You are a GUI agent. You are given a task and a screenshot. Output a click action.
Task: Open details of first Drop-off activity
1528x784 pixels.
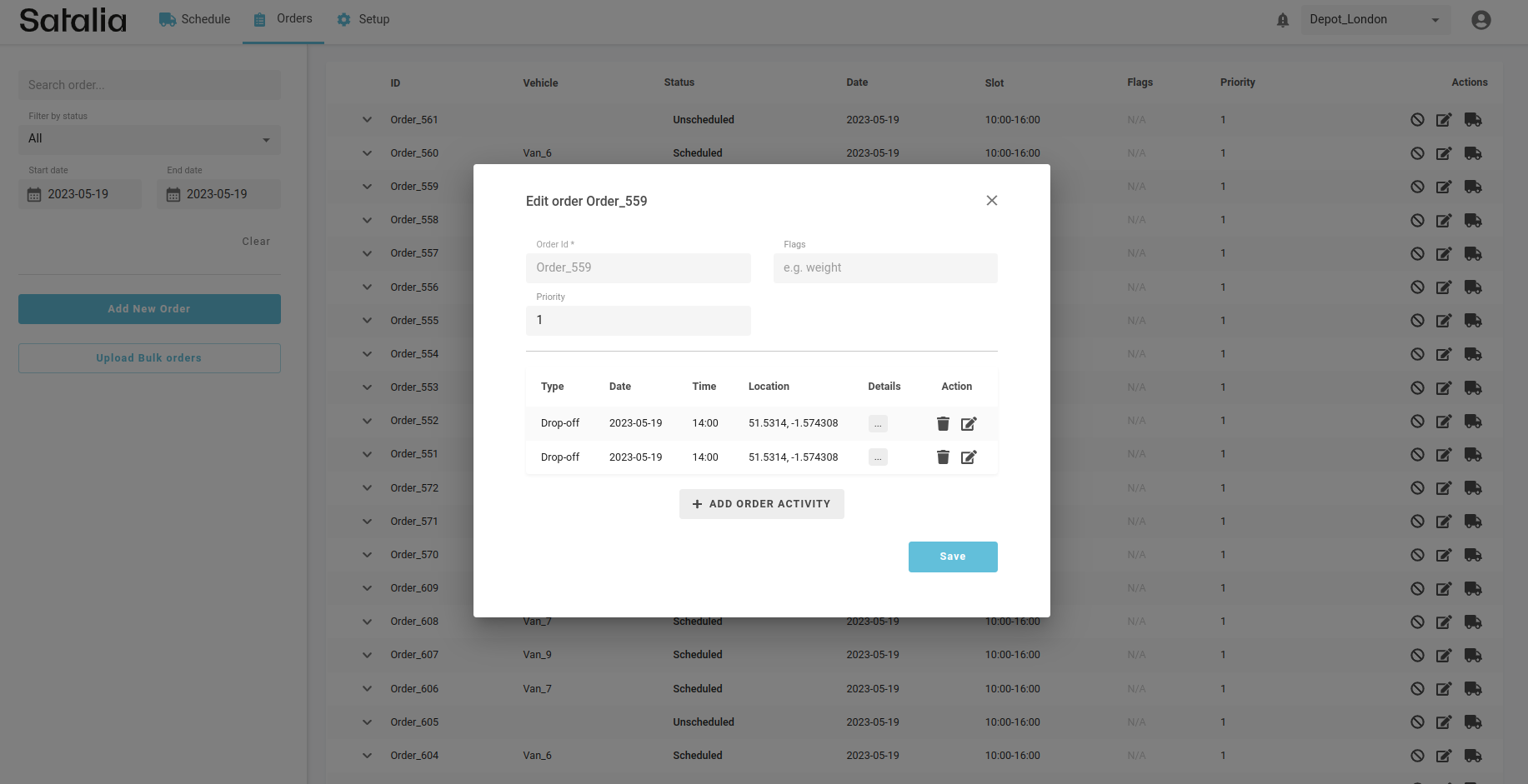point(878,423)
